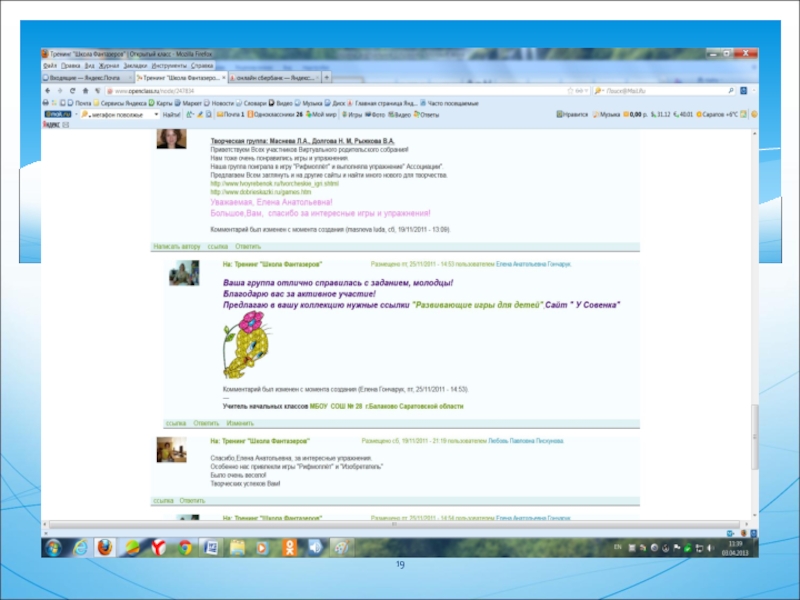This screenshot has height=600, width=800.
Task: Open the Правка menu
Action: 70,66
